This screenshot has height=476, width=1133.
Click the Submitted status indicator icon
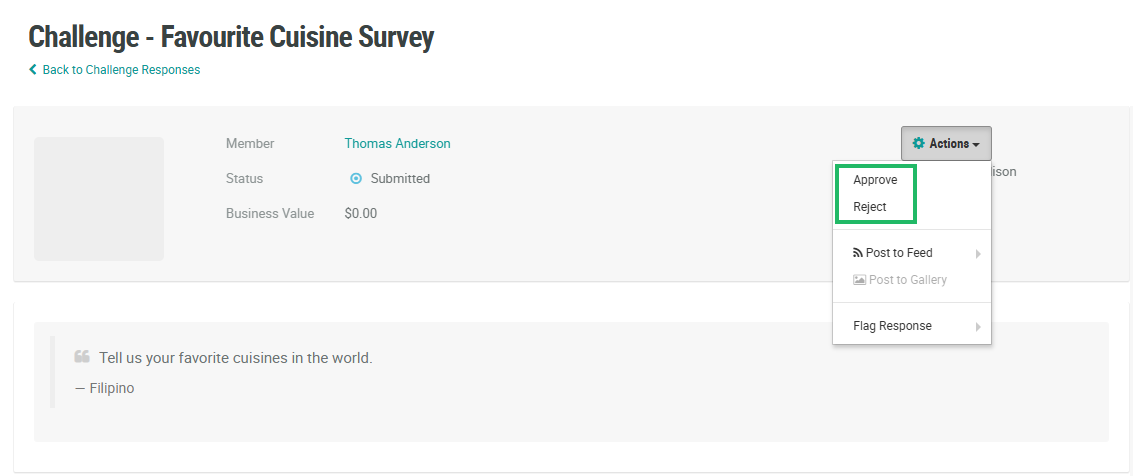355,179
